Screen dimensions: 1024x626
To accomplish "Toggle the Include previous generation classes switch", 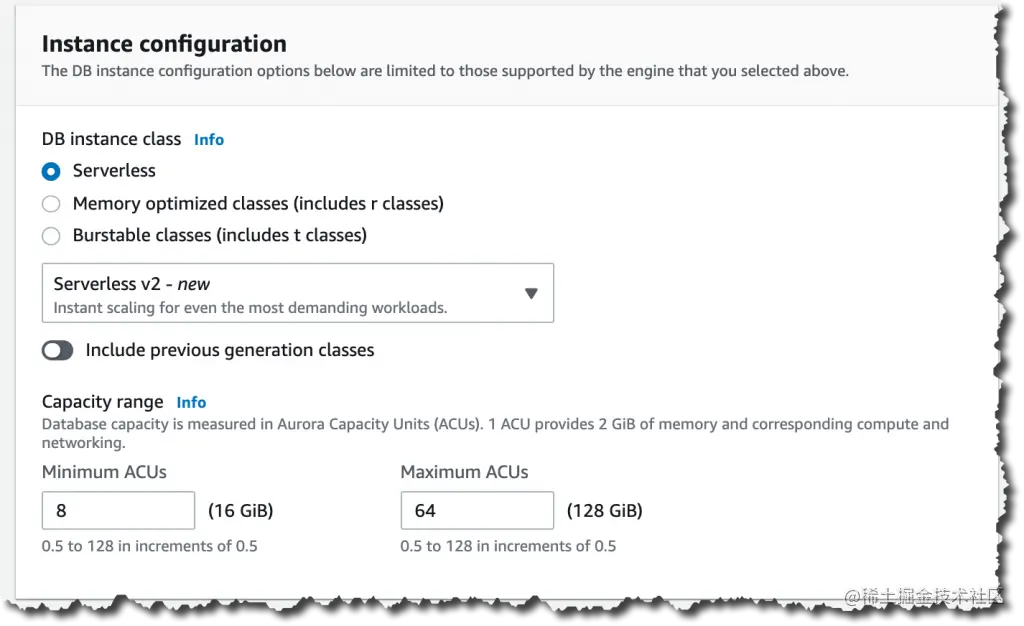I will point(58,350).
